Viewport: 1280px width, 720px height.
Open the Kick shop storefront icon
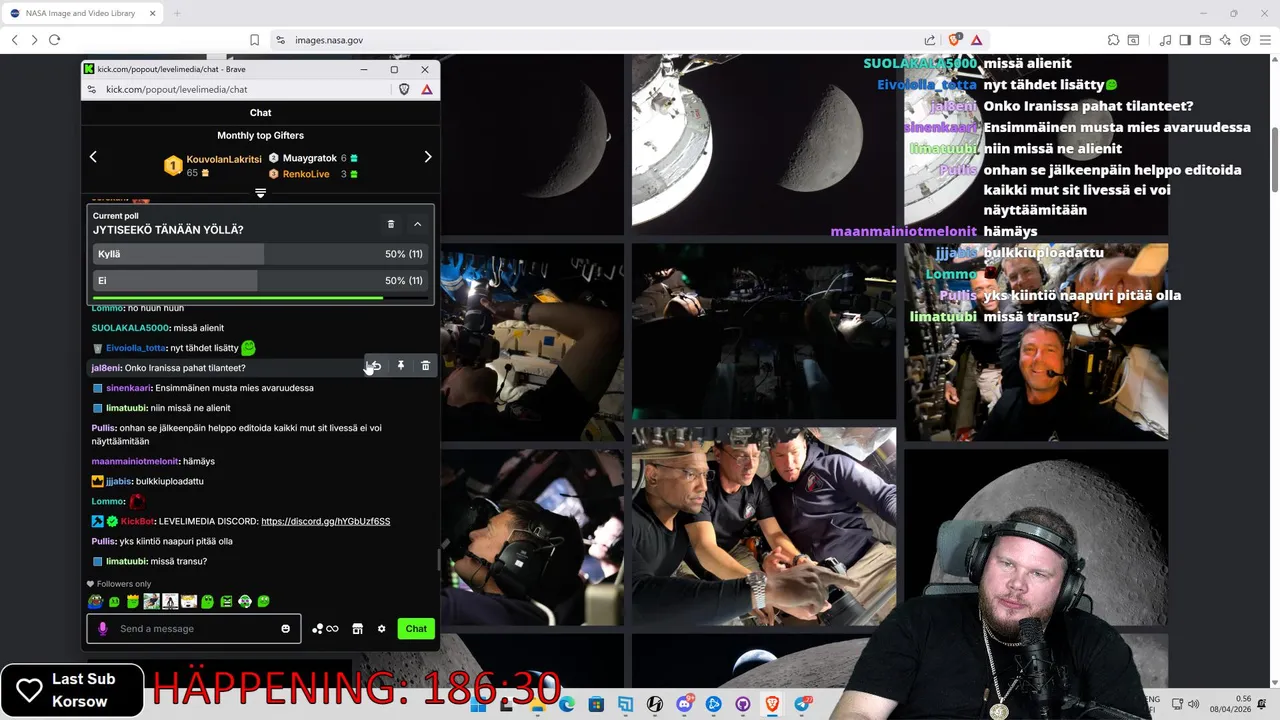click(357, 629)
